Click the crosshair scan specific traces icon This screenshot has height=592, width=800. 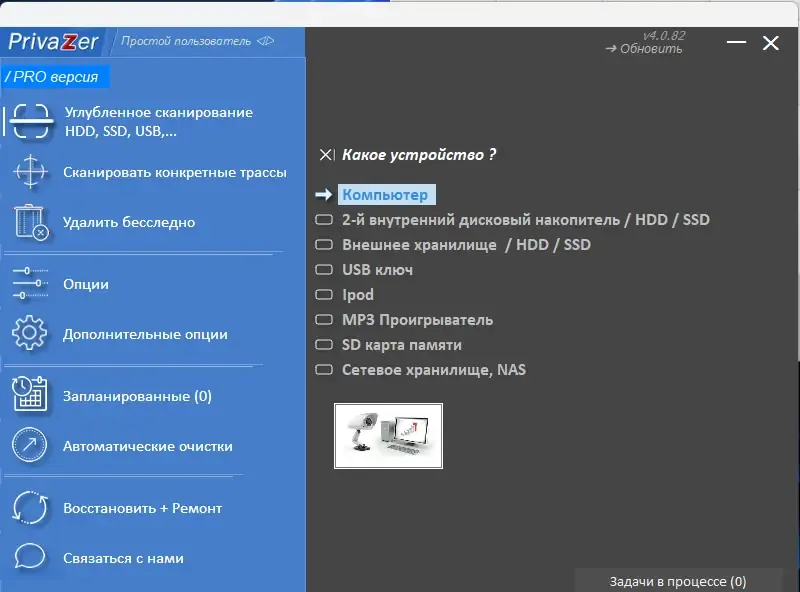30,172
